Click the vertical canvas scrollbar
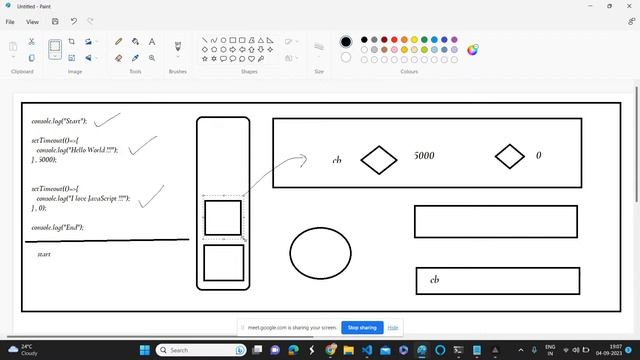The width and height of the screenshot is (640, 360). point(636,144)
